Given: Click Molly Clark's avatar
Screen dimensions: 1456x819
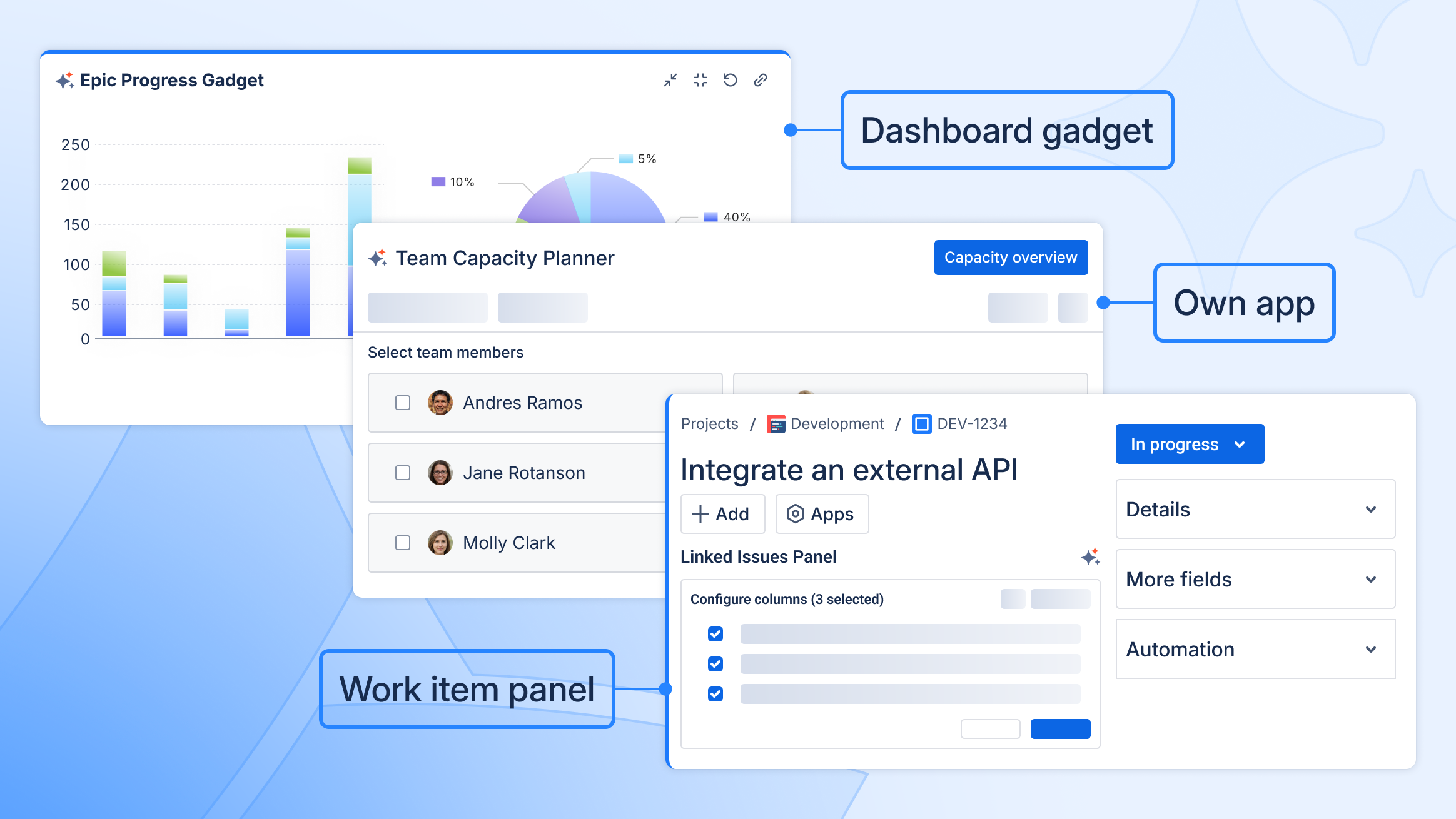Looking at the screenshot, I should [x=440, y=543].
